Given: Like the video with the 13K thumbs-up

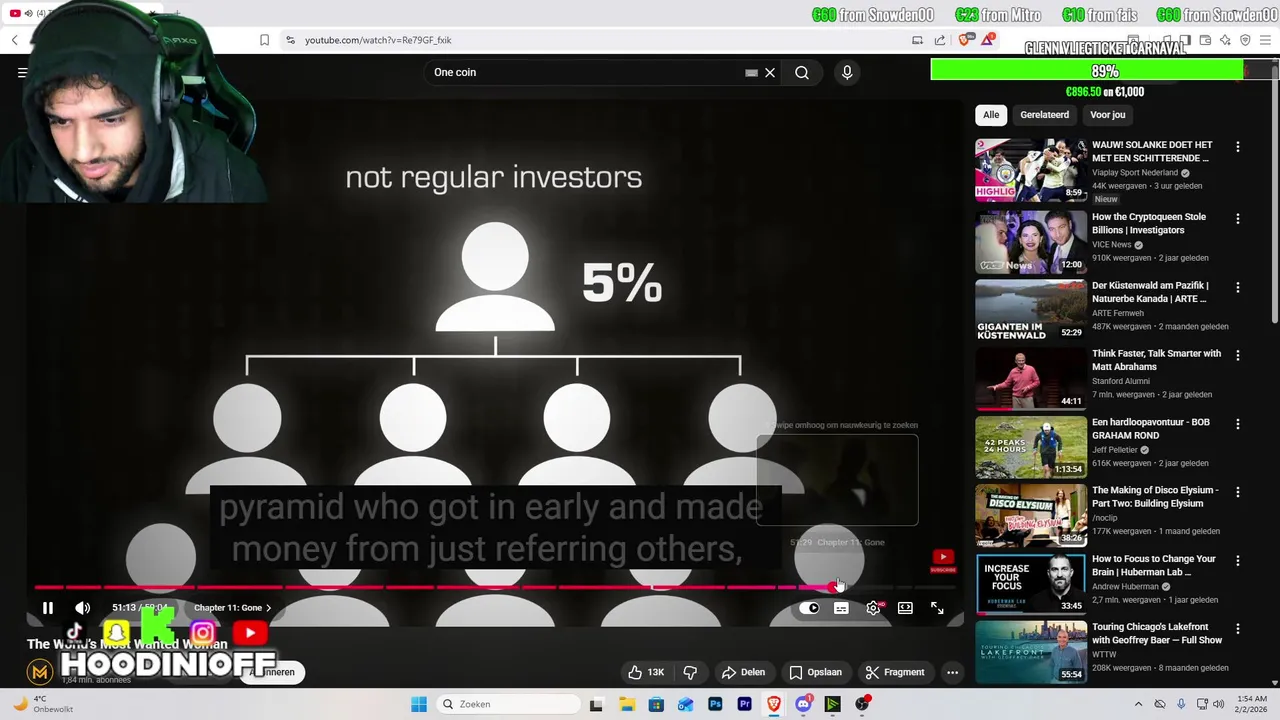Looking at the screenshot, I should point(646,672).
